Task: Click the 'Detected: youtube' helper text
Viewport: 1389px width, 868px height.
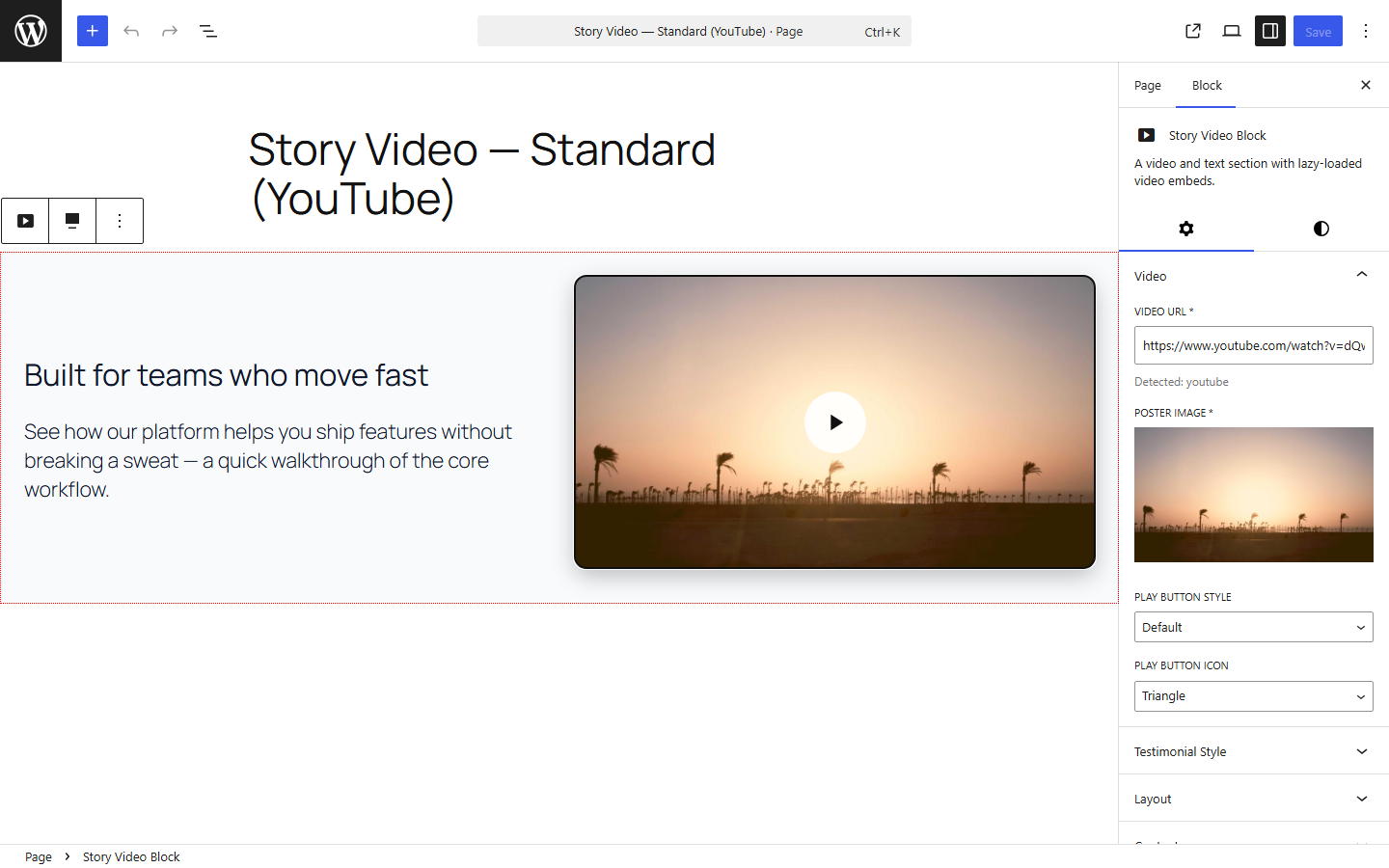Action: 1182,382
